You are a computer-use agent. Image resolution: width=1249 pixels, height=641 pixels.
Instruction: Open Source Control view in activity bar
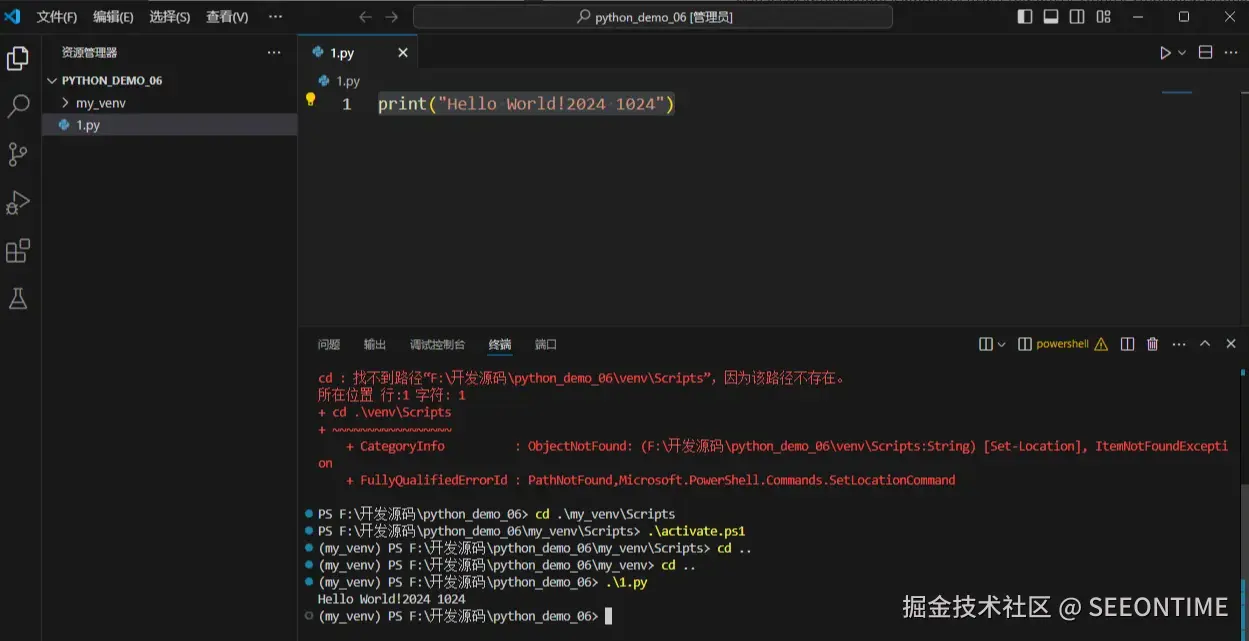click(18, 155)
